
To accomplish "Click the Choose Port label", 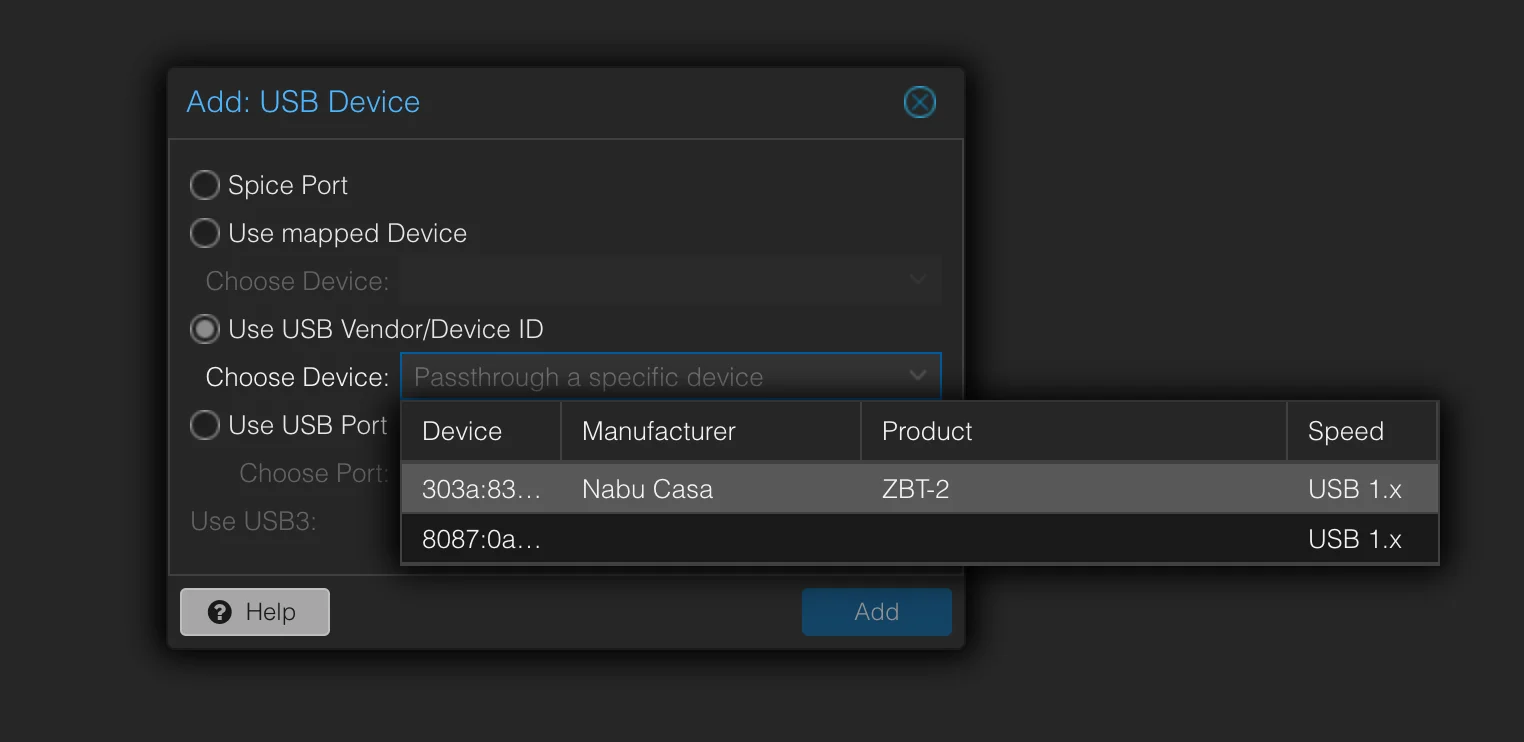I will pyautogui.click(x=314, y=473).
